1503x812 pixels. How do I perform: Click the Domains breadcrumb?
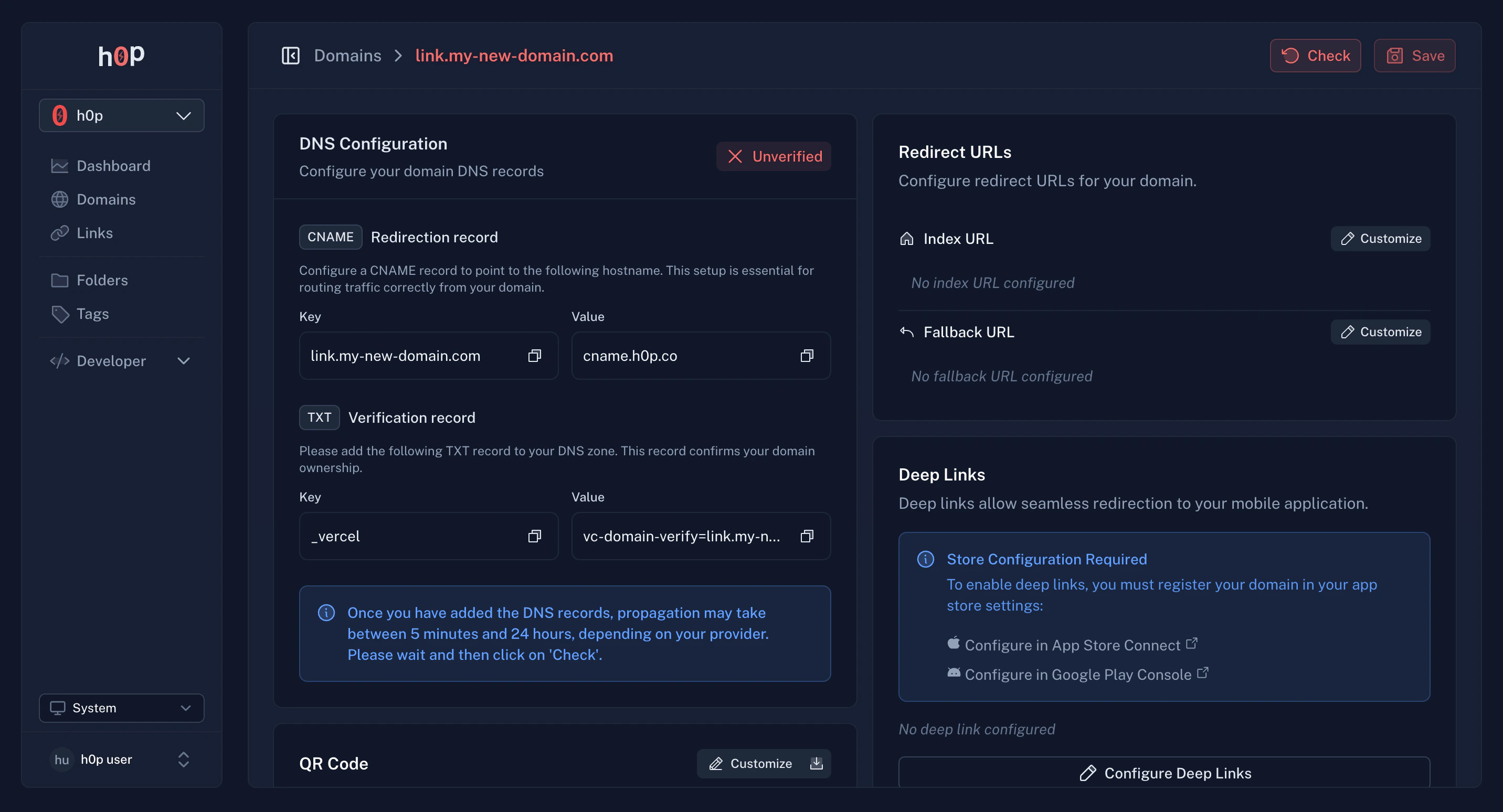[347, 56]
